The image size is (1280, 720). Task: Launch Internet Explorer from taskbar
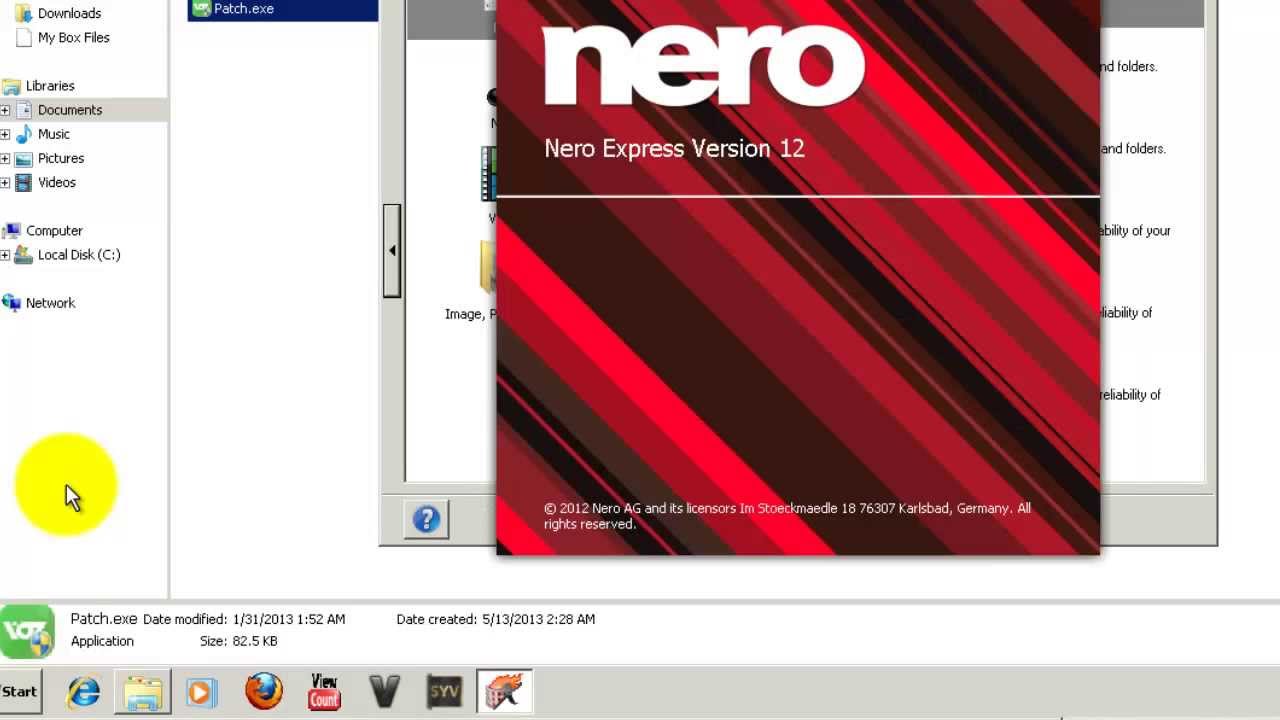point(83,692)
